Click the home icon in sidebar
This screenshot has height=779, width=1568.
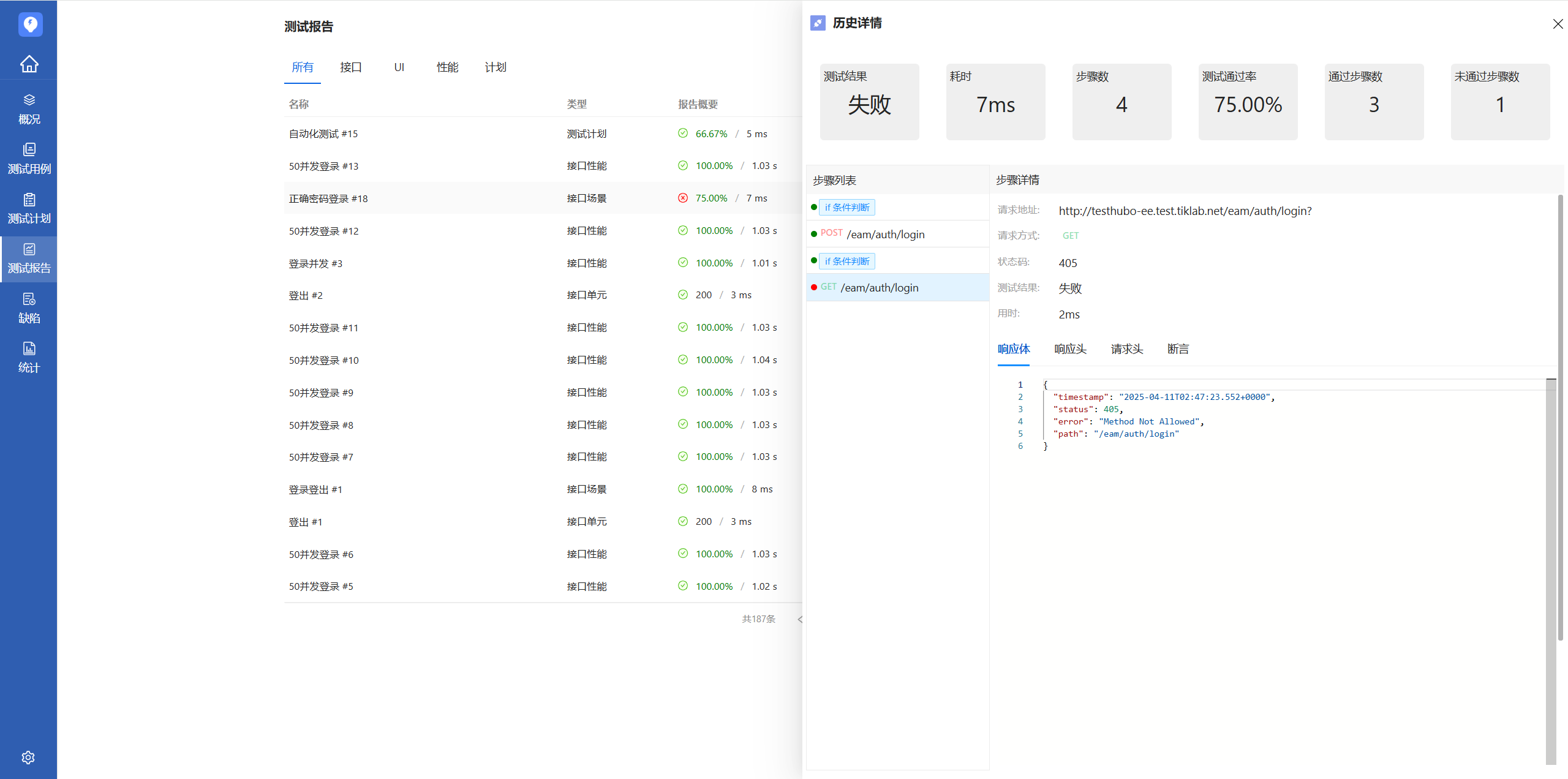tap(29, 64)
